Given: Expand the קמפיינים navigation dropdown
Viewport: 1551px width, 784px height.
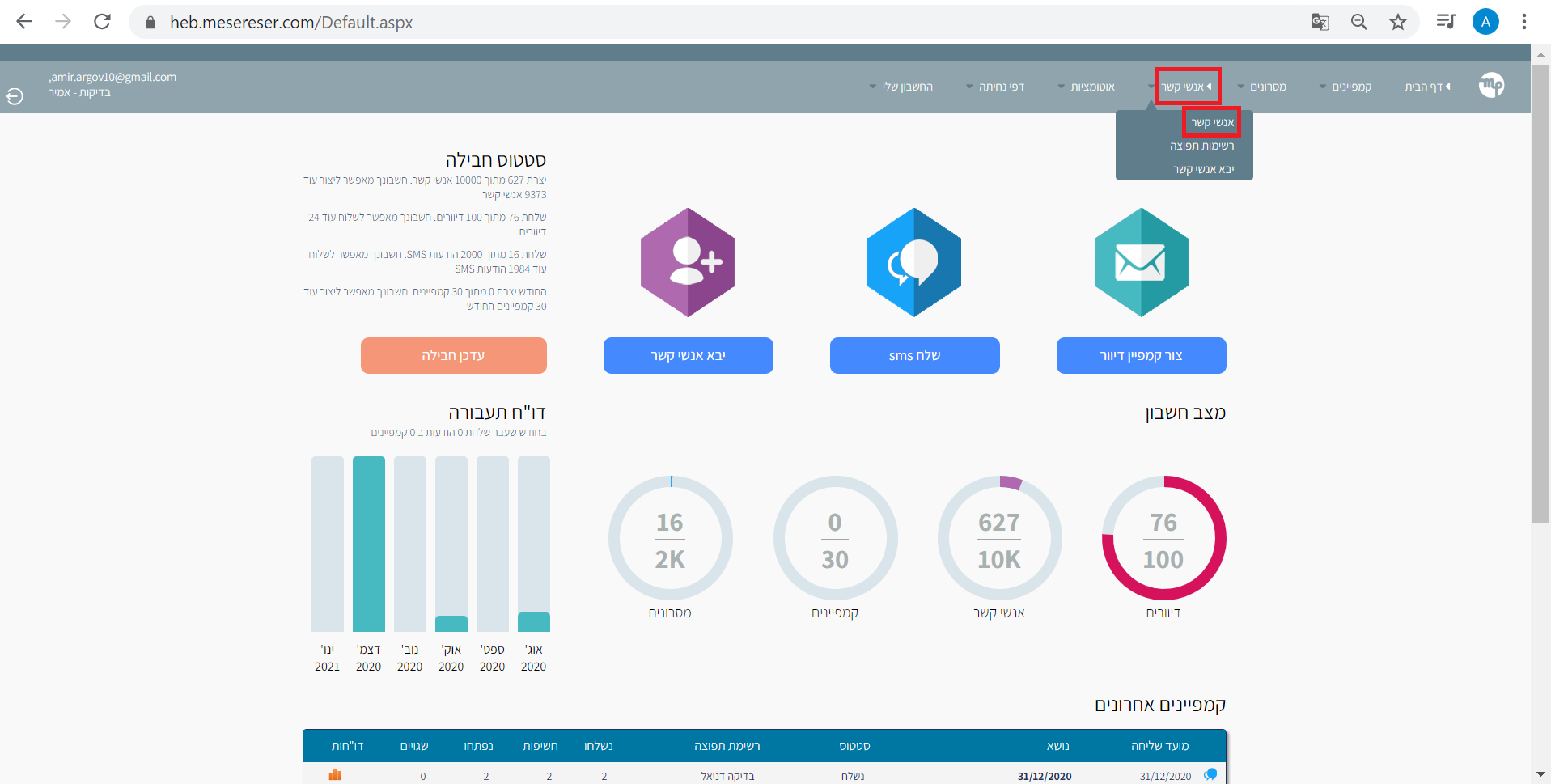Looking at the screenshot, I should pyautogui.click(x=1346, y=87).
